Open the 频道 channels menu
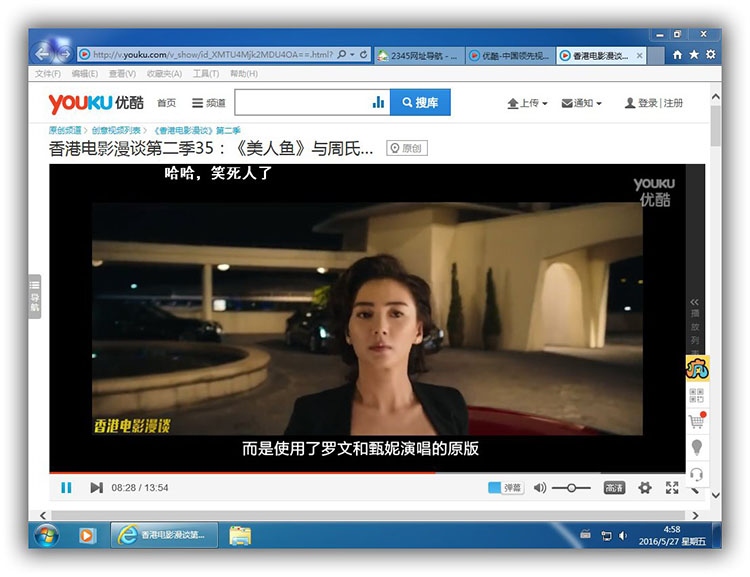The width and height of the screenshot is (750, 577). coord(209,103)
